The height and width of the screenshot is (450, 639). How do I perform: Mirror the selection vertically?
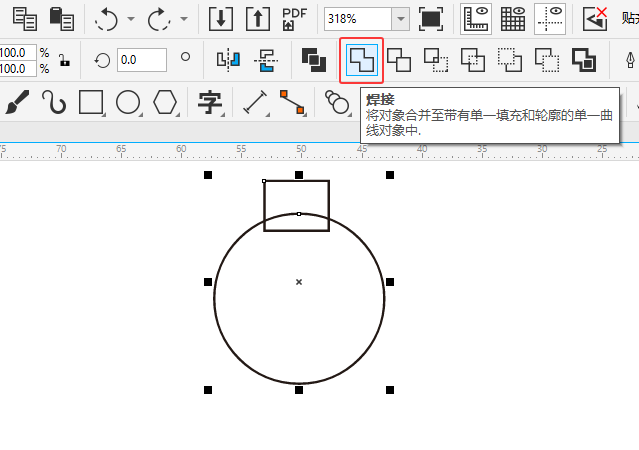(x=266, y=60)
